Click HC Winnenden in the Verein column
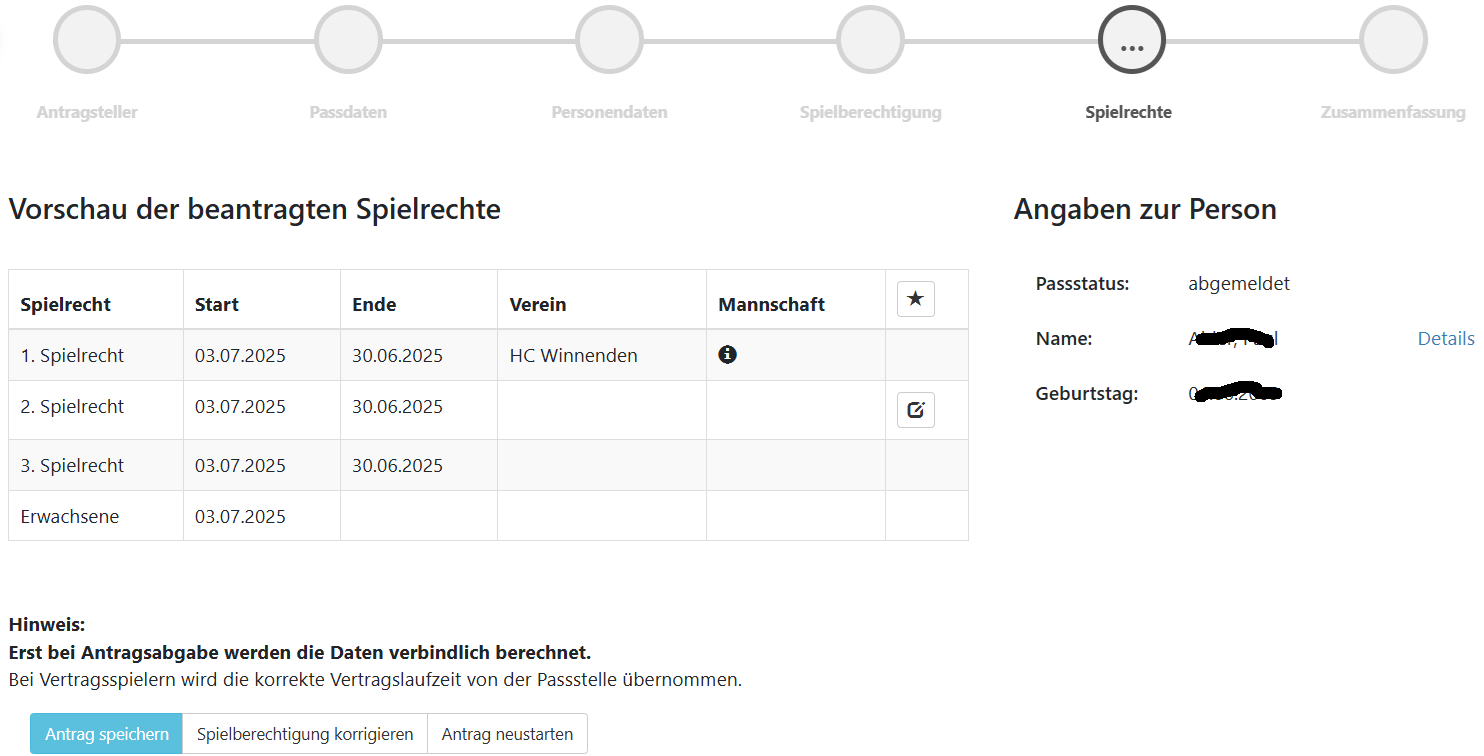This screenshot has height=756, width=1484. pyautogui.click(x=573, y=356)
